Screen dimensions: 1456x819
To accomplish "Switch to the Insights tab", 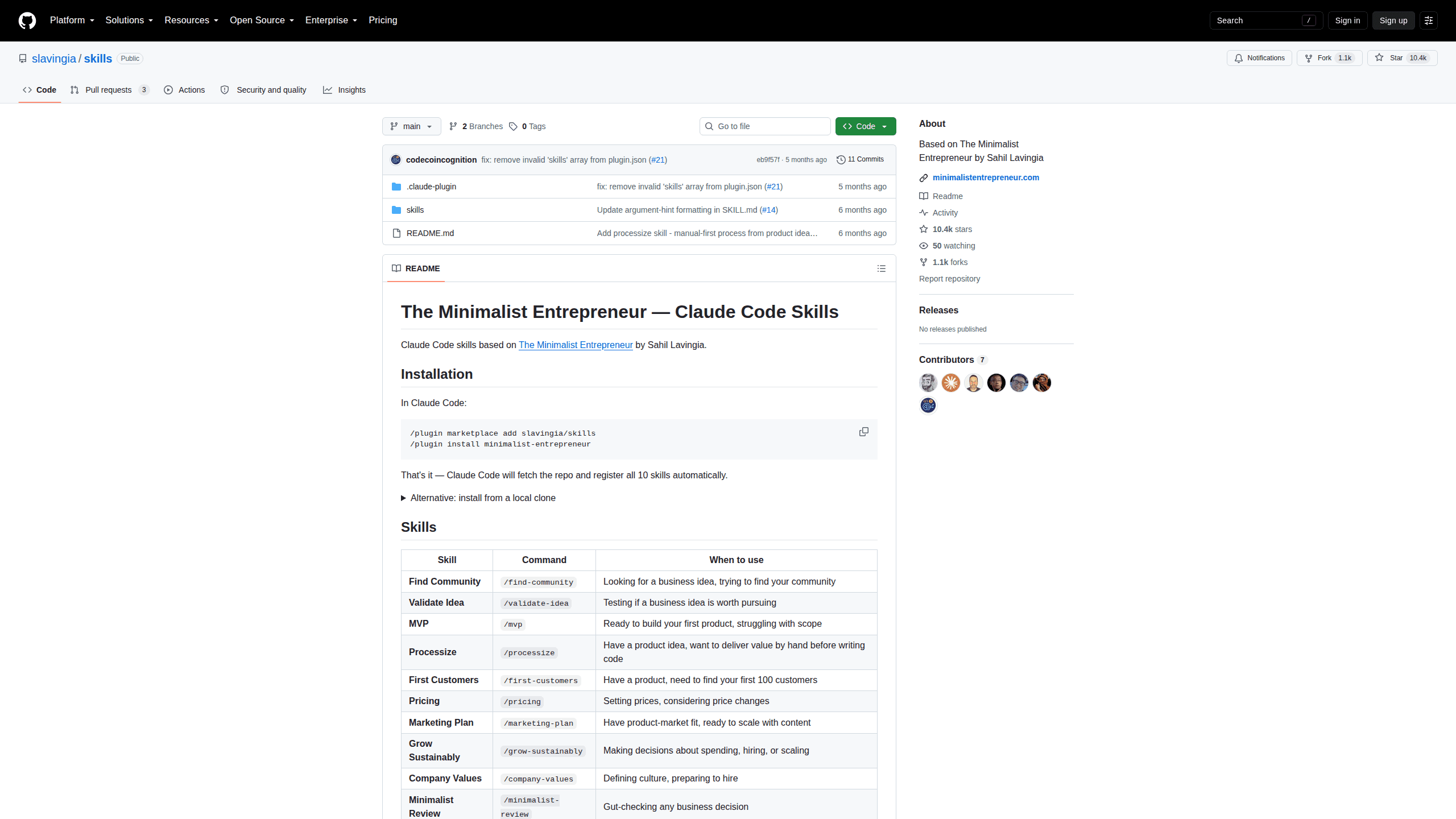I will coord(344,90).
